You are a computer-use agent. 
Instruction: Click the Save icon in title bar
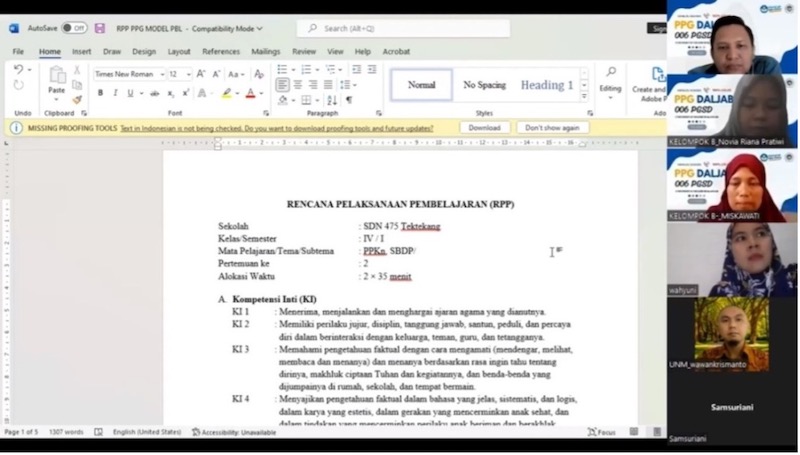100,28
